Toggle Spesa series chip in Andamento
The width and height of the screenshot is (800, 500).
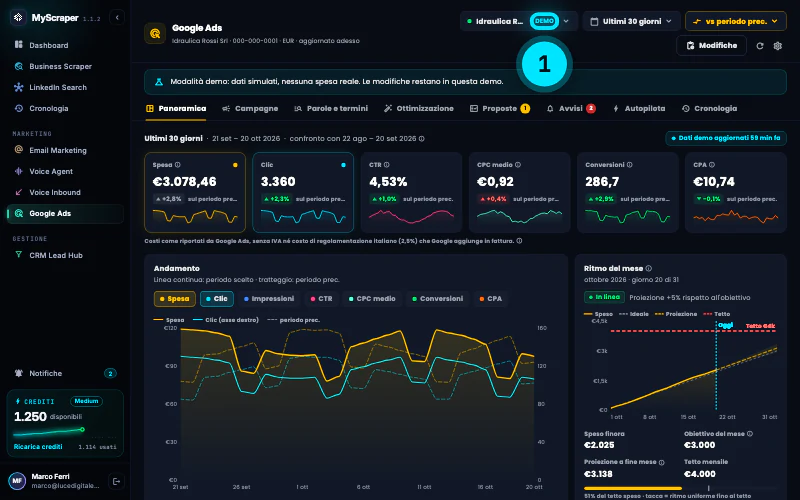coord(174,299)
